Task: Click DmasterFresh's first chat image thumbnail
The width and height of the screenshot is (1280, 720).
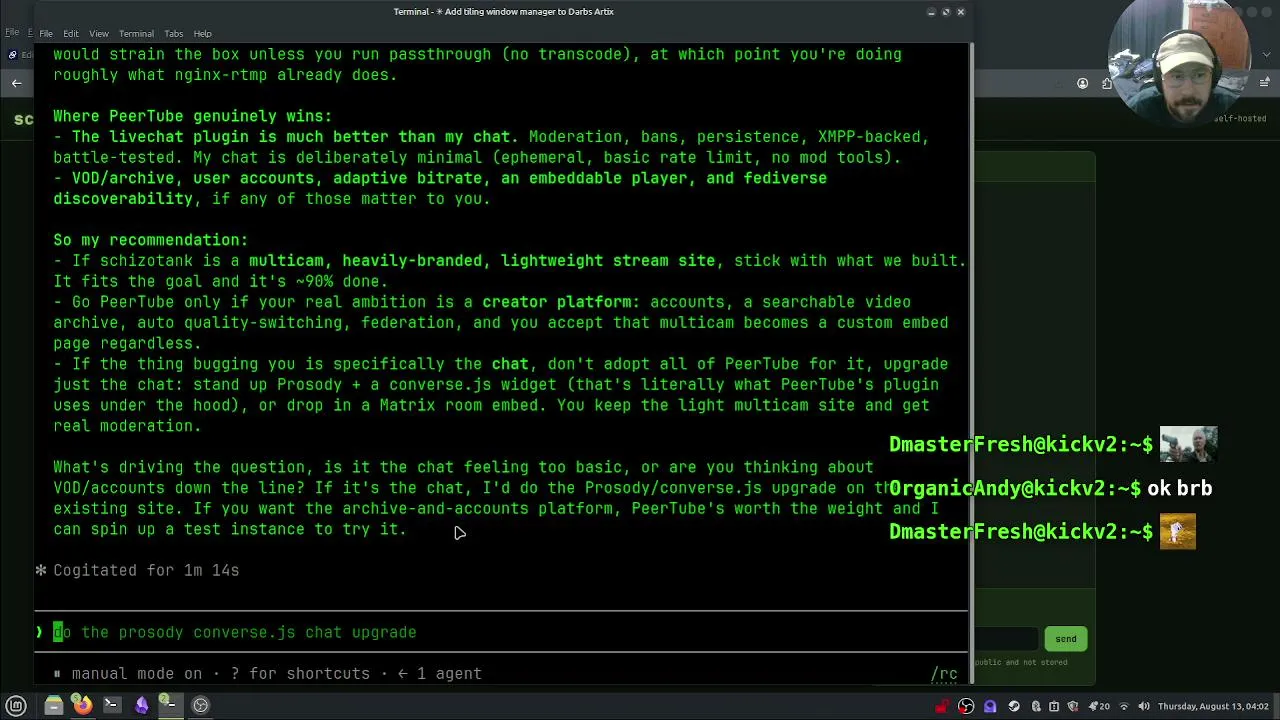Action: [1188, 444]
